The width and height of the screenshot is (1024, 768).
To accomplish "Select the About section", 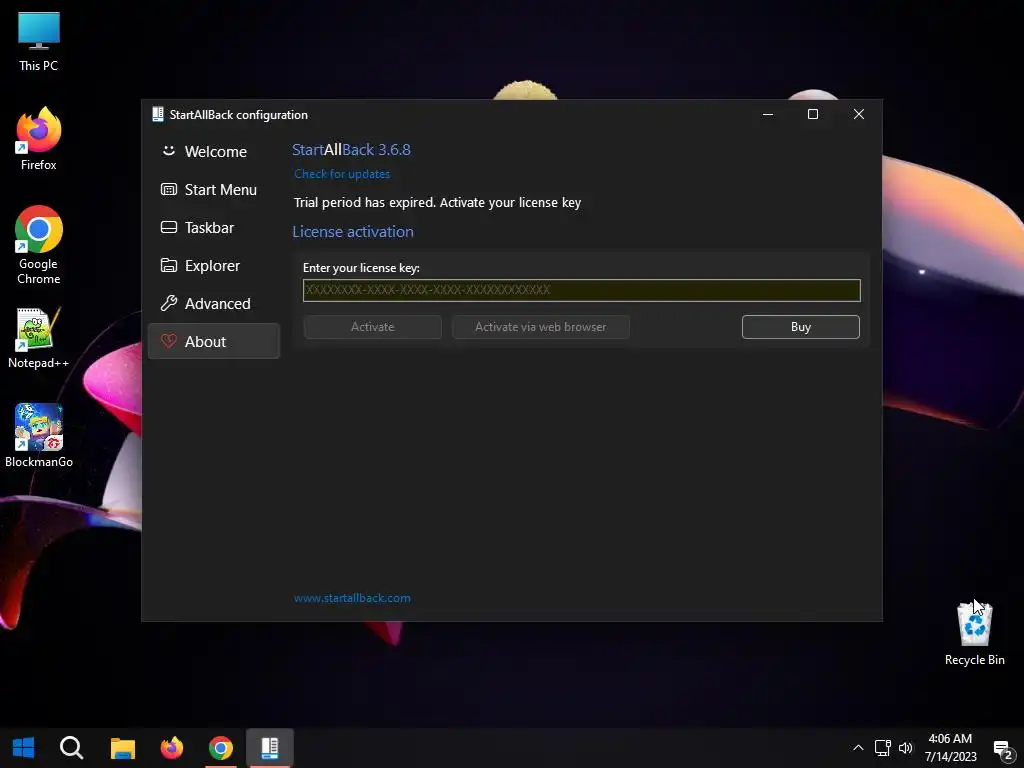I will [214, 341].
